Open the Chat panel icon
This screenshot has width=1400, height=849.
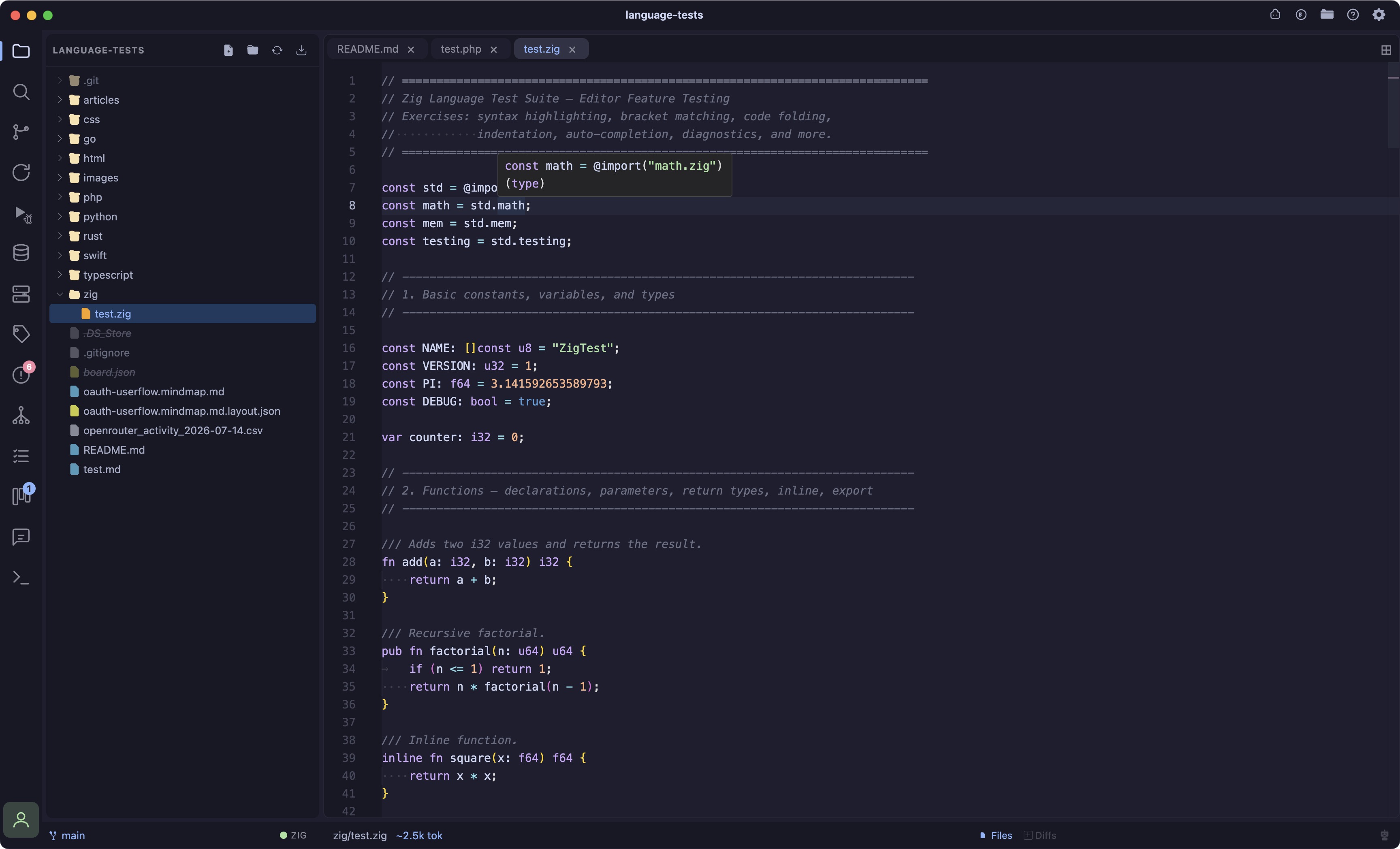click(21, 537)
